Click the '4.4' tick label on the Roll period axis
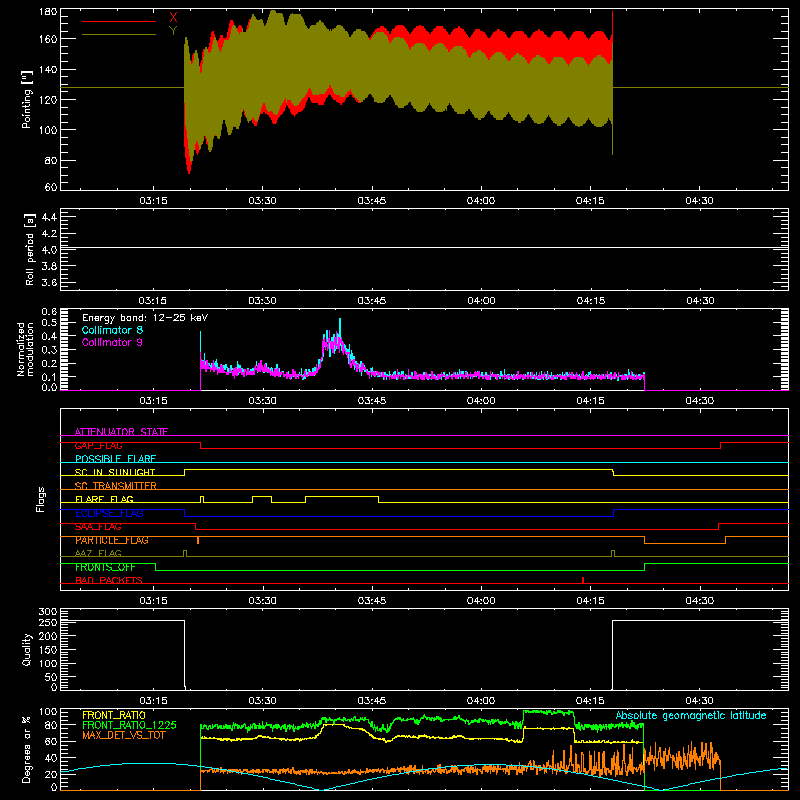 [x=49, y=217]
